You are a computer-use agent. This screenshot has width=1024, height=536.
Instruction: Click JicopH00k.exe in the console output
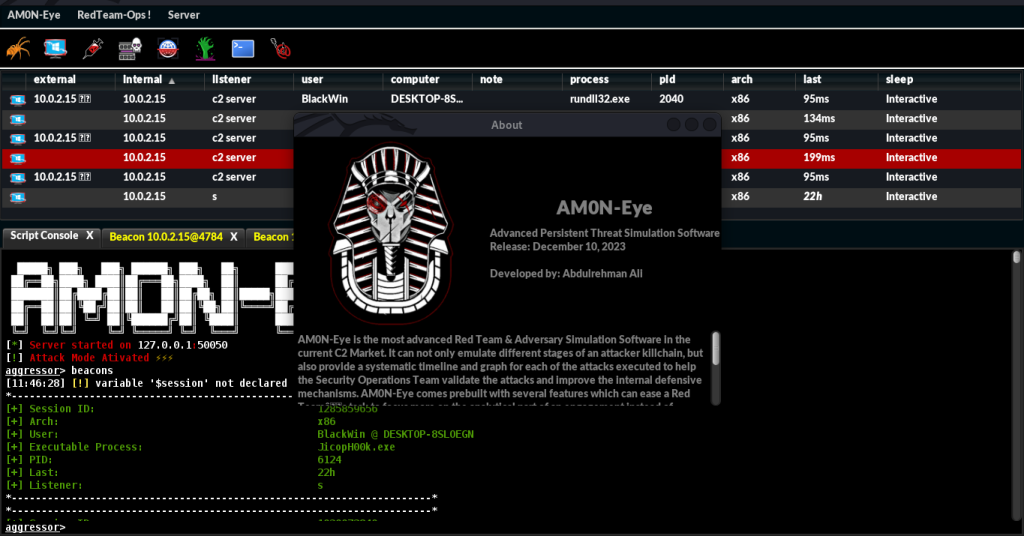pyautogui.click(x=356, y=447)
